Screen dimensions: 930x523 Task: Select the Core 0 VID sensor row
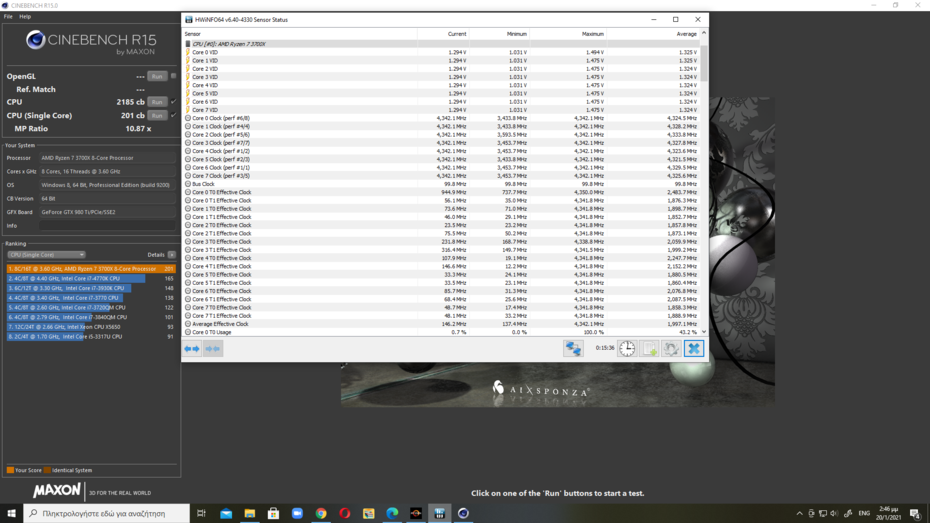442,52
